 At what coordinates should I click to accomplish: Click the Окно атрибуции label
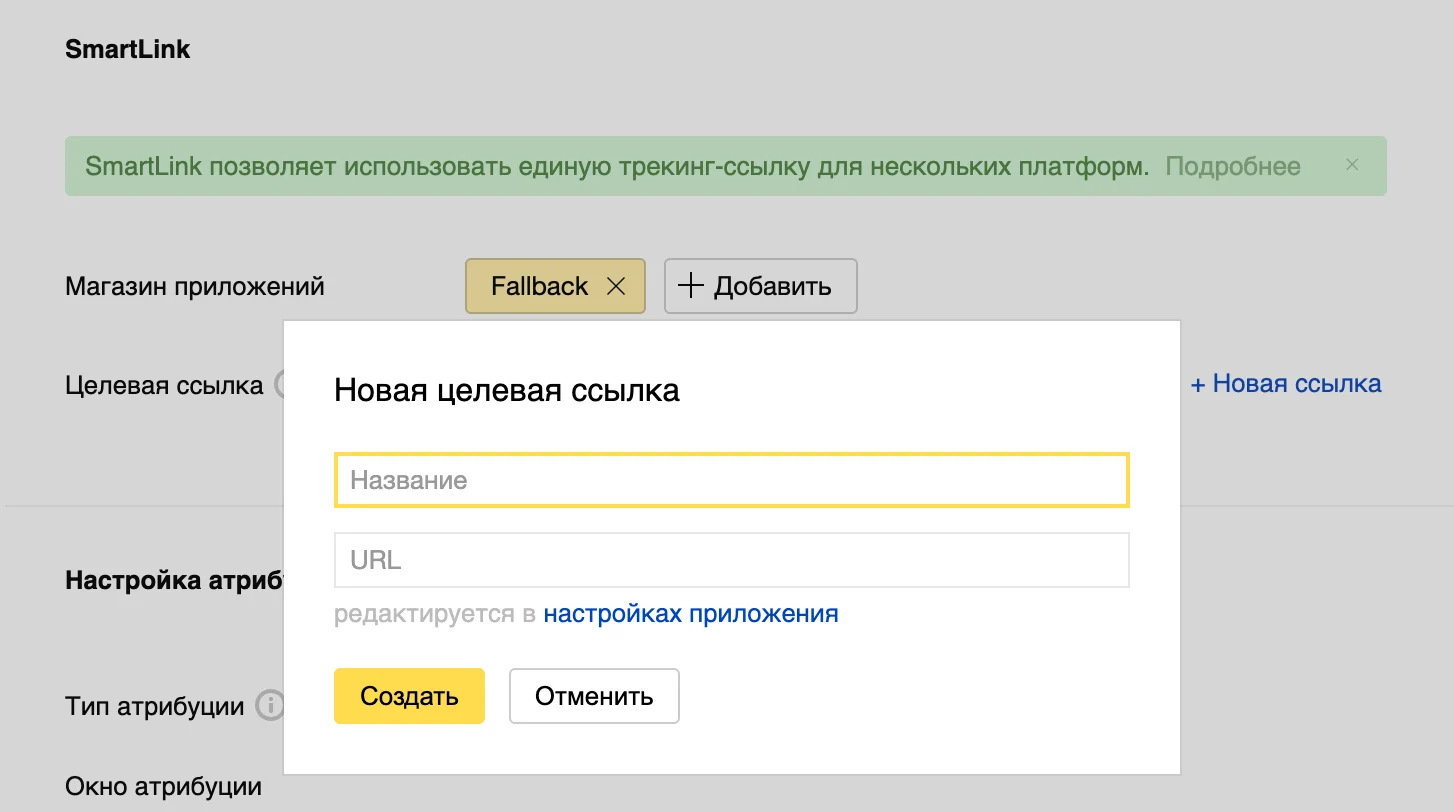click(x=162, y=786)
